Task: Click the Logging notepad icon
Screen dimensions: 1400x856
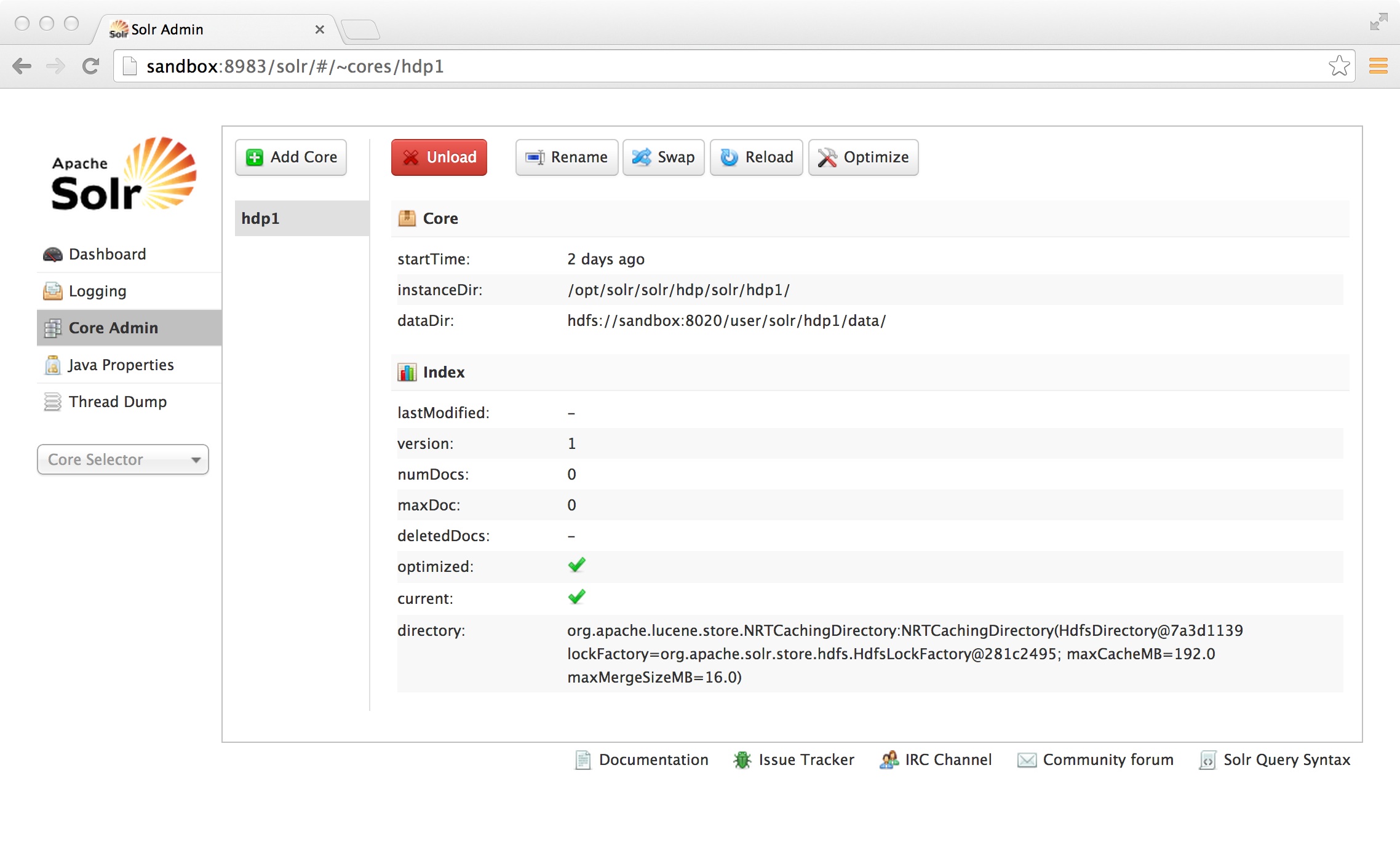Action: (x=53, y=291)
